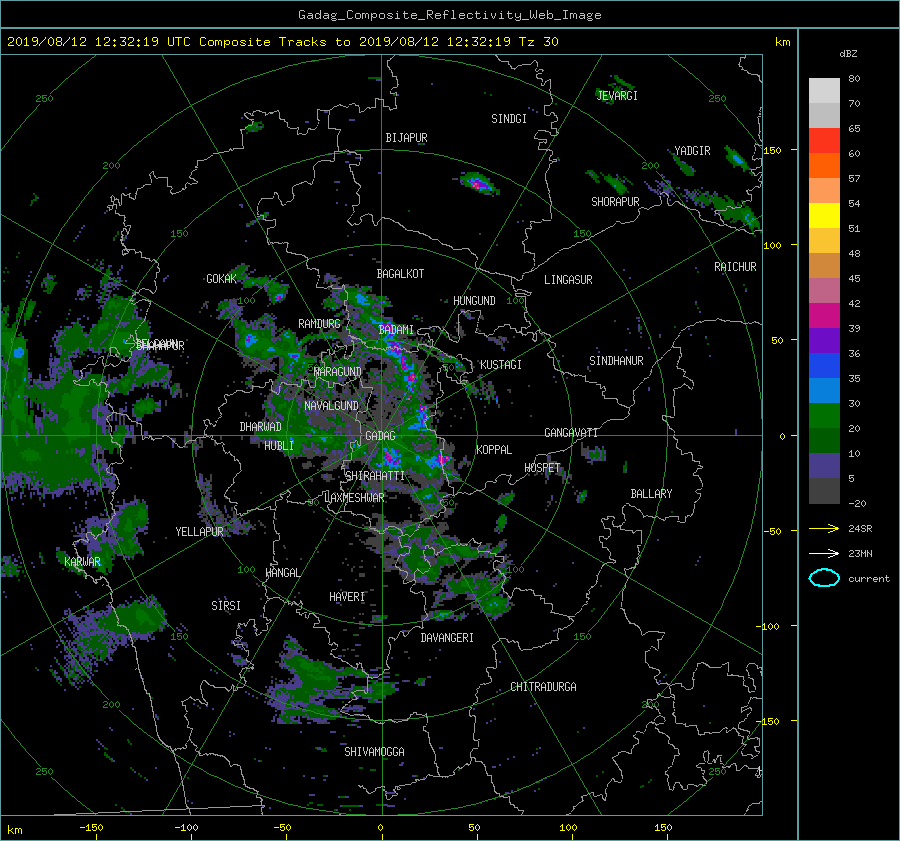The image size is (900, 841).
Task: Click the timestamp and Composite Tracks header text
Action: (x=282, y=42)
